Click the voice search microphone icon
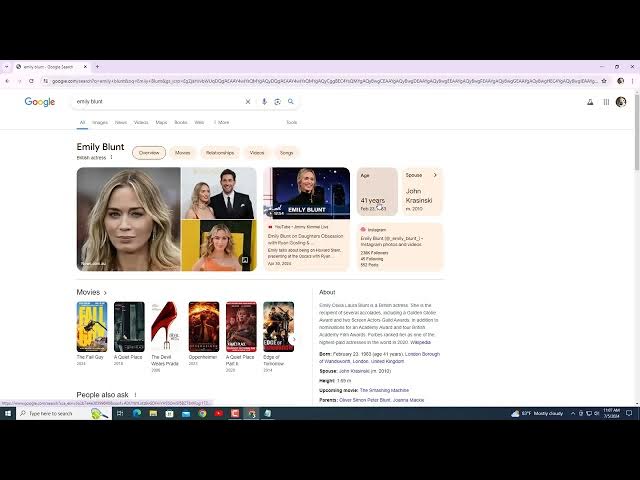Screen dimensions: 640x480 [x=264, y=101]
